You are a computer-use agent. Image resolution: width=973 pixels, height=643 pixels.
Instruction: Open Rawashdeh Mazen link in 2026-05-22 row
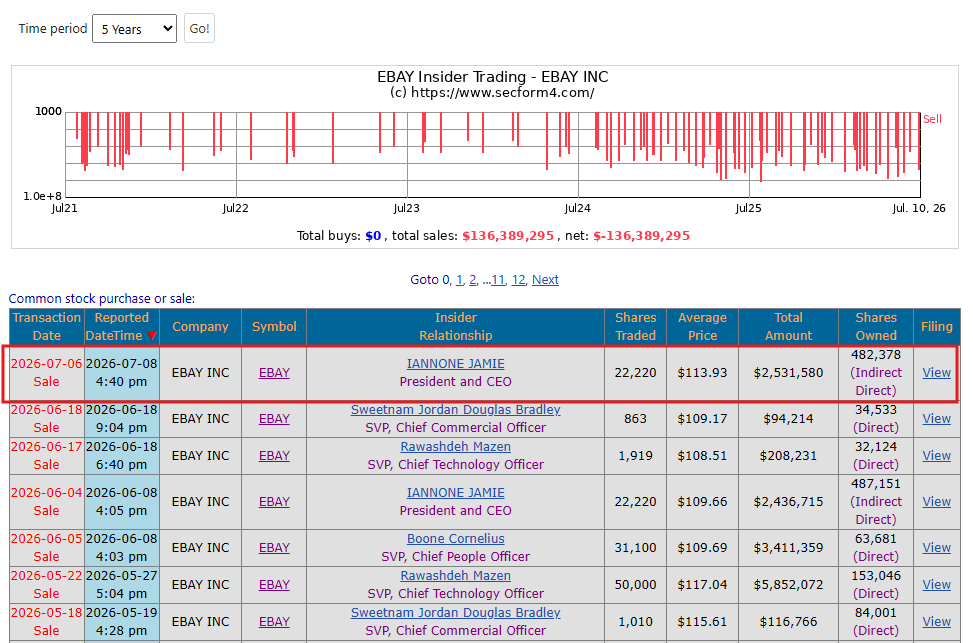point(455,576)
